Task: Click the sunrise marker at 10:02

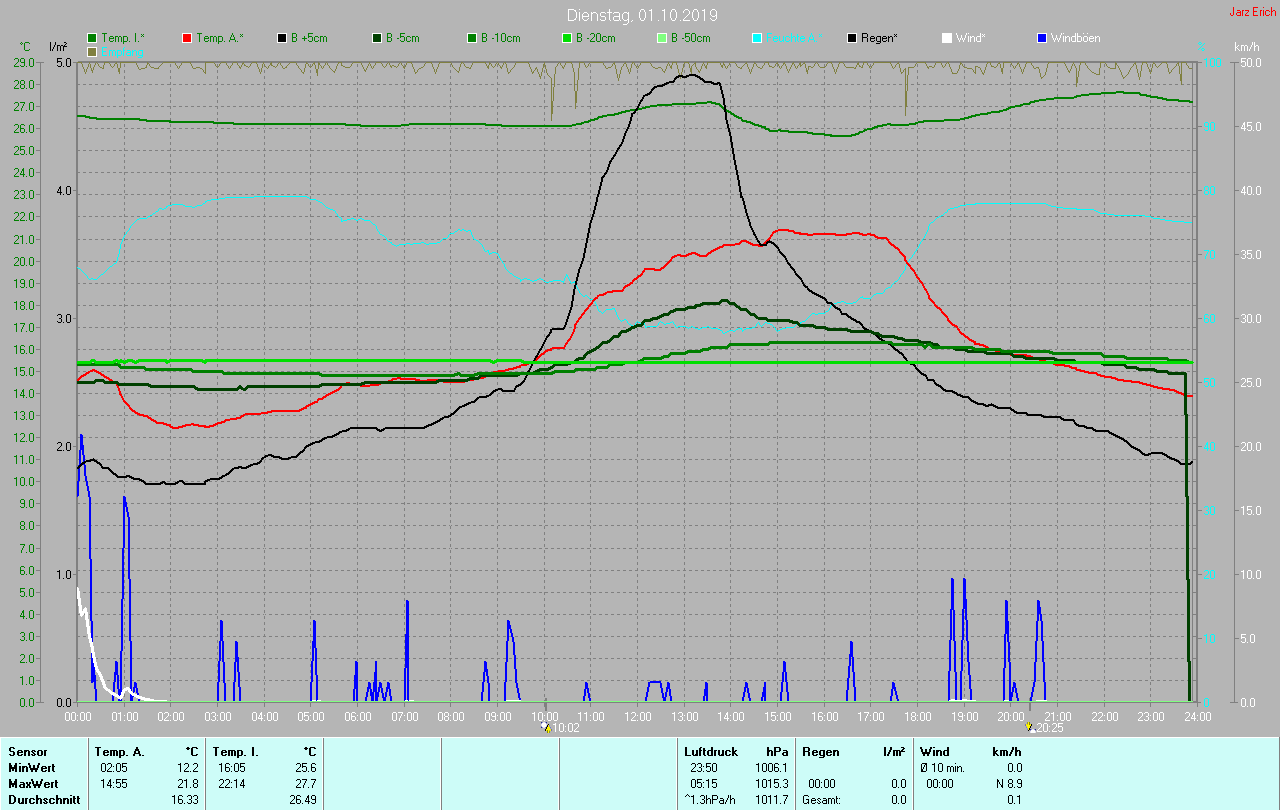Action: tap(546, 727)
